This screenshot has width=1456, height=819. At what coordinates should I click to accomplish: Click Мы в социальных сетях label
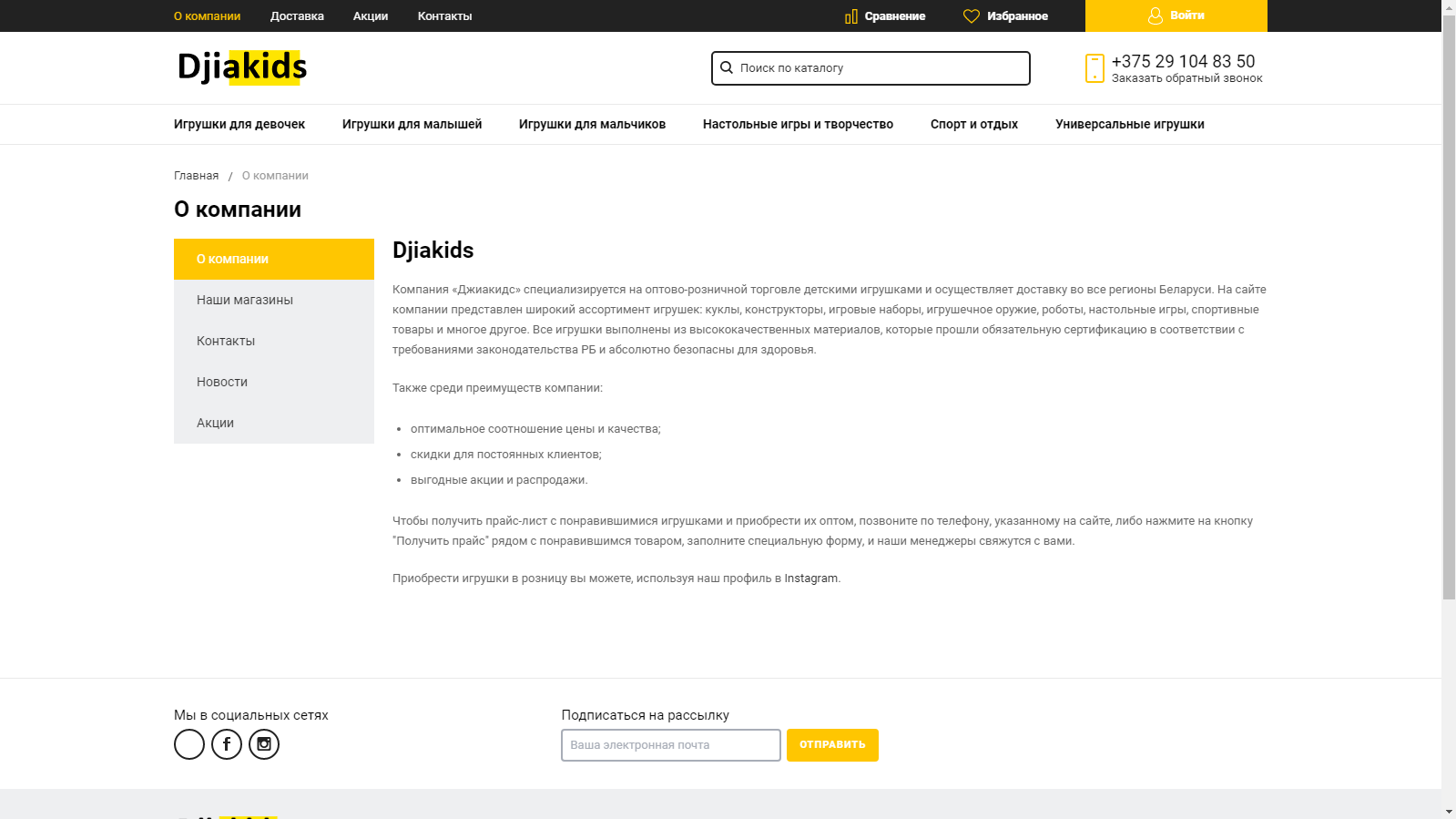[250, 715]
